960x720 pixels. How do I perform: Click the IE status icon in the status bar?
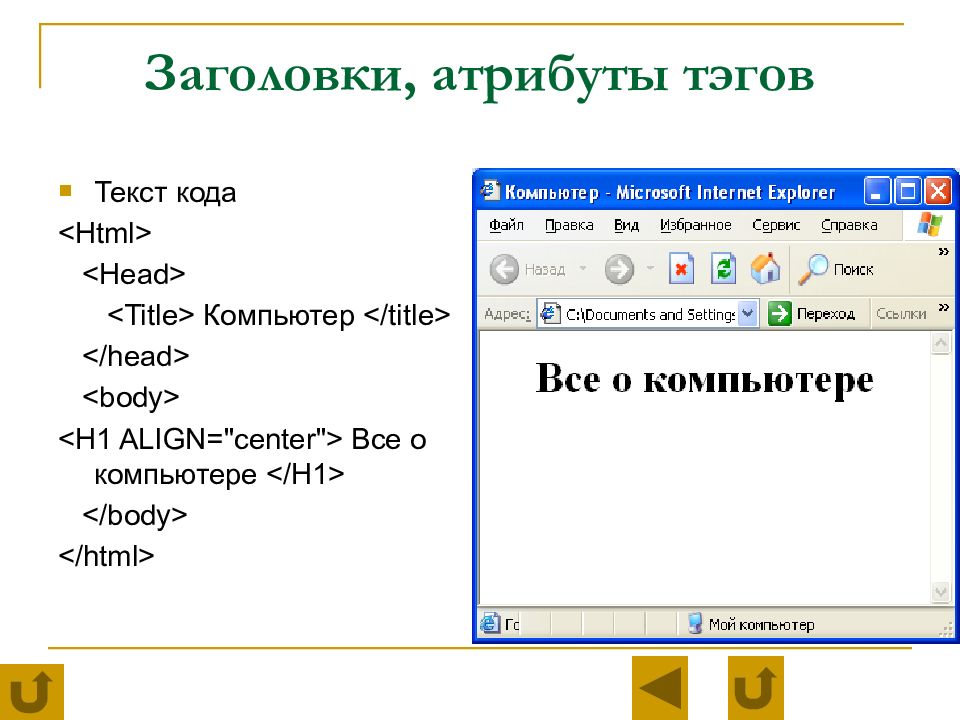click(490, 623)
